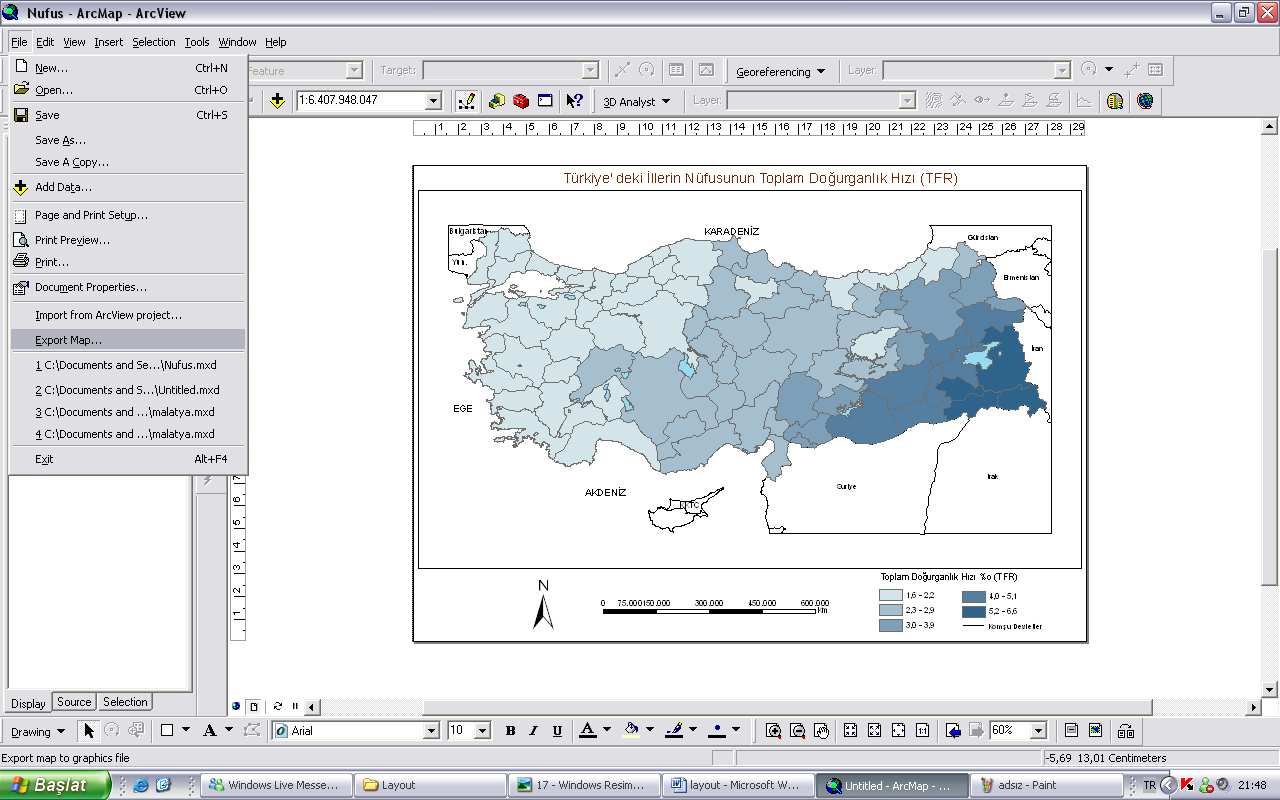Click the vertical scrollbar down arrow
Image resolution: width=1280 pixels, height=800 pixels.
point(1270,689)
